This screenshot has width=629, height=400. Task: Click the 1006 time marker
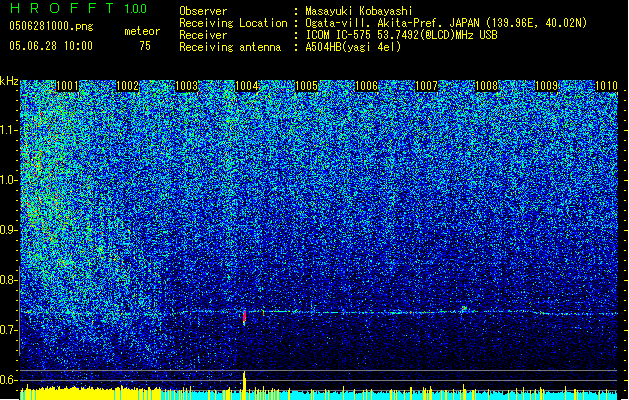click(x=366, y=86)
